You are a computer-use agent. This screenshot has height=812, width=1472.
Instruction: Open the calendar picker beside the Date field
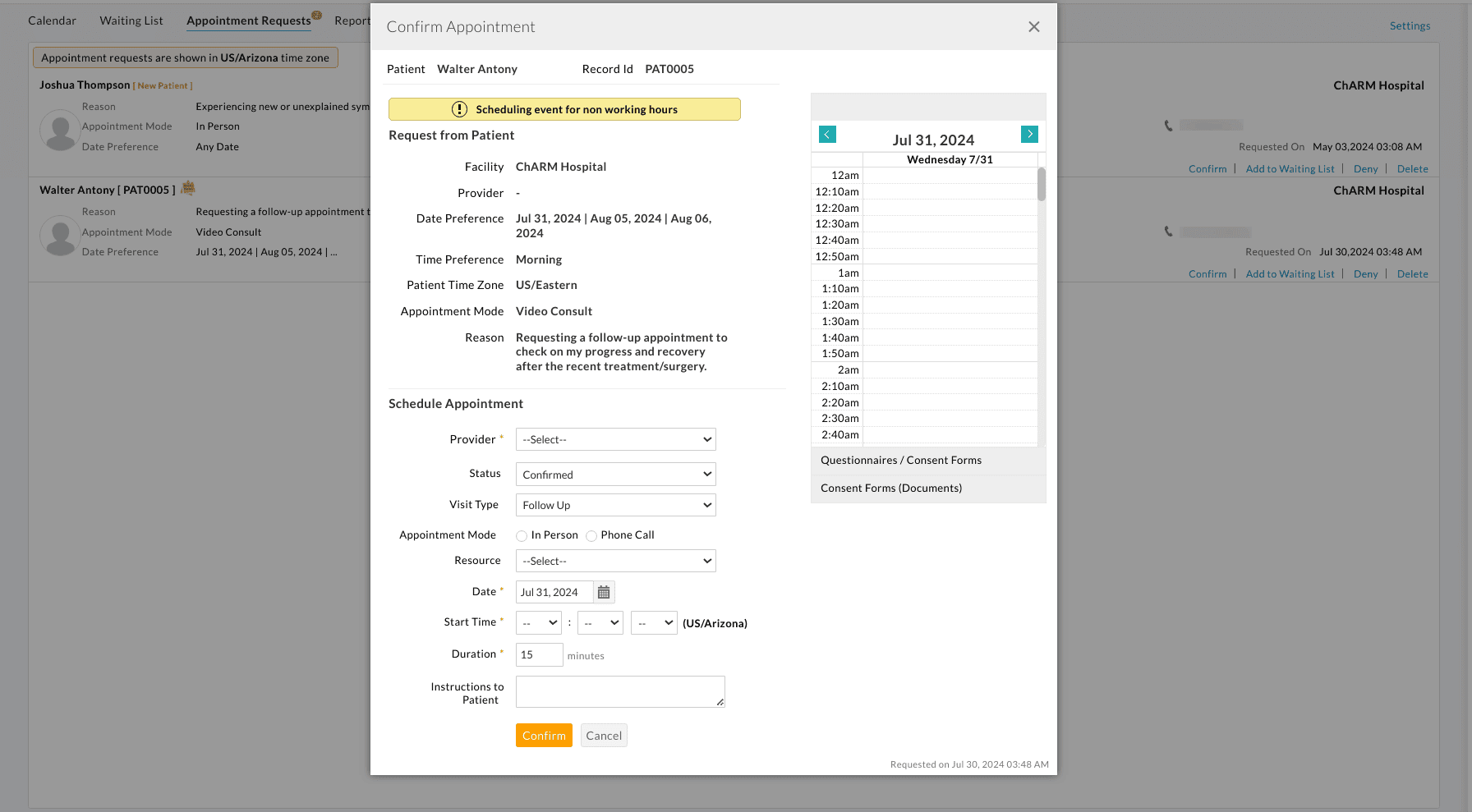[604, 591]
